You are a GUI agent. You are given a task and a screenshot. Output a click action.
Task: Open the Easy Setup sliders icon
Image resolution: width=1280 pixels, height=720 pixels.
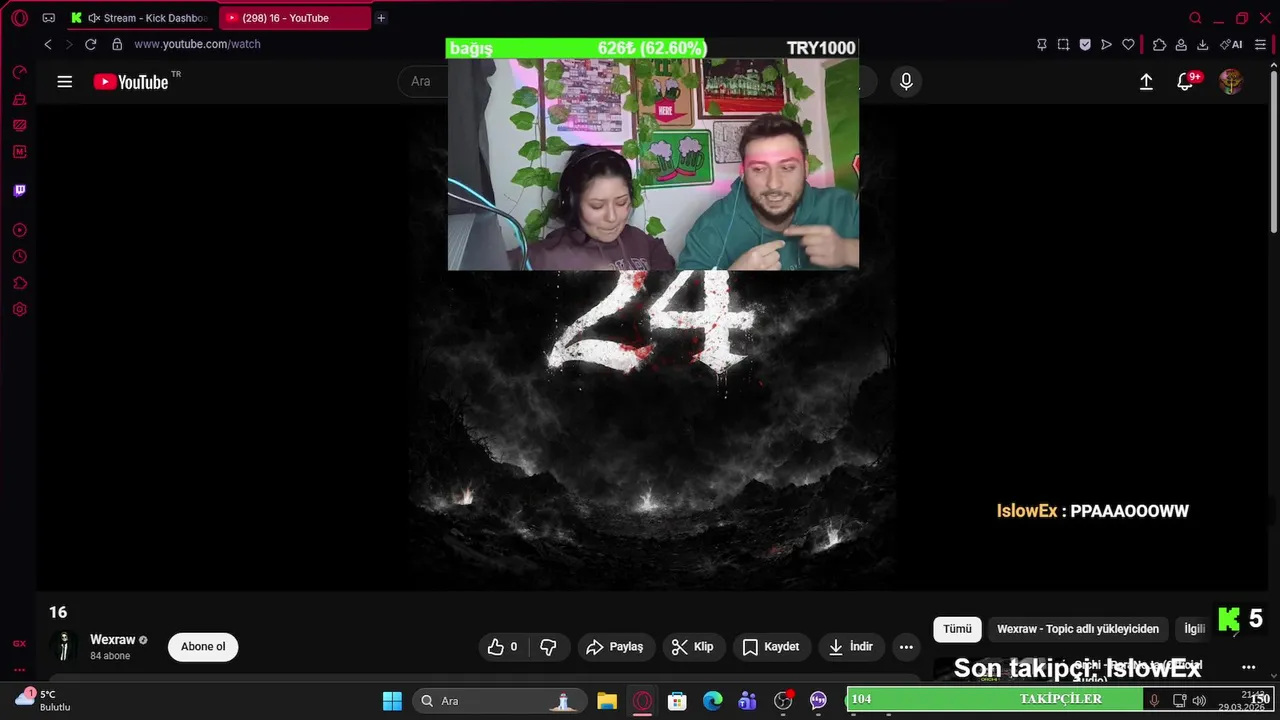1260,44
